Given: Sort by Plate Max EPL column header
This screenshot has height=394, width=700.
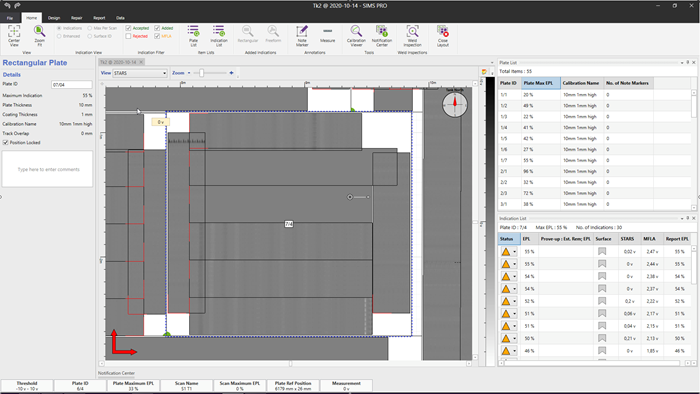Looking at the screenshot, I should [541, 83].
